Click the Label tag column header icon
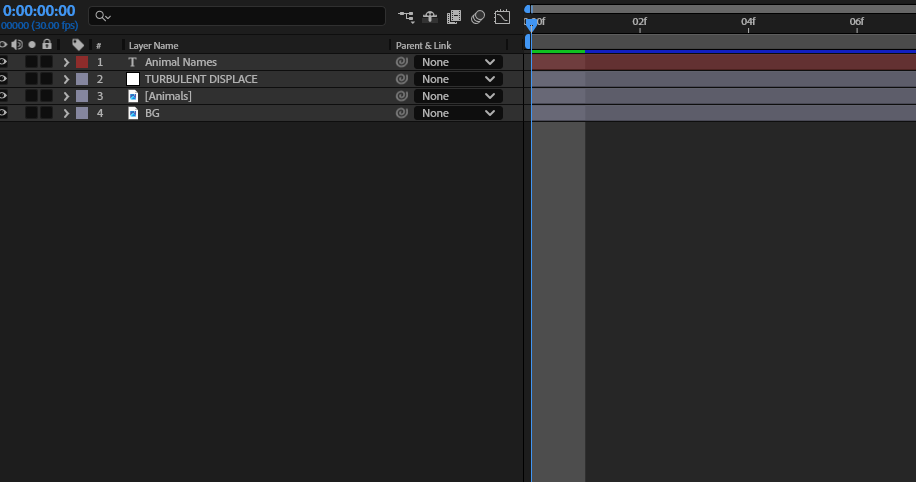 pos(78,45)
